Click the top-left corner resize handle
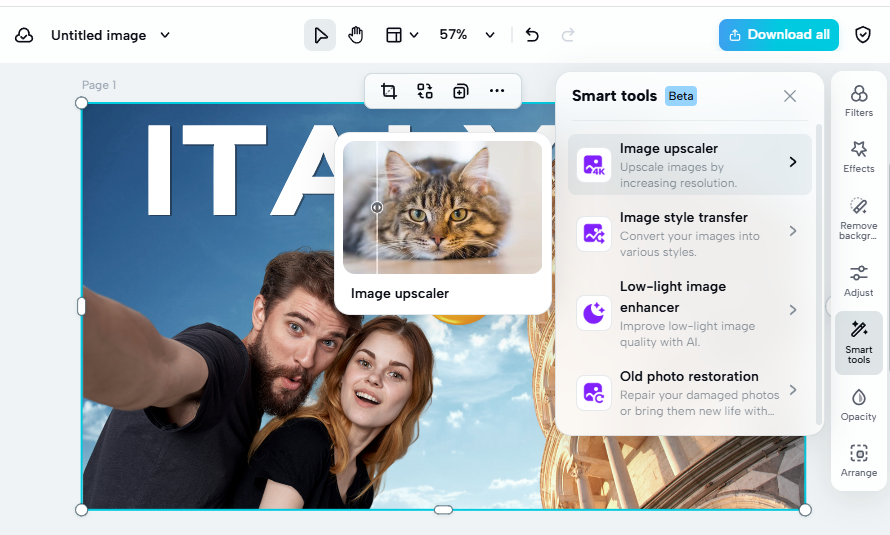The image size is (890, 535). [81, 103]
